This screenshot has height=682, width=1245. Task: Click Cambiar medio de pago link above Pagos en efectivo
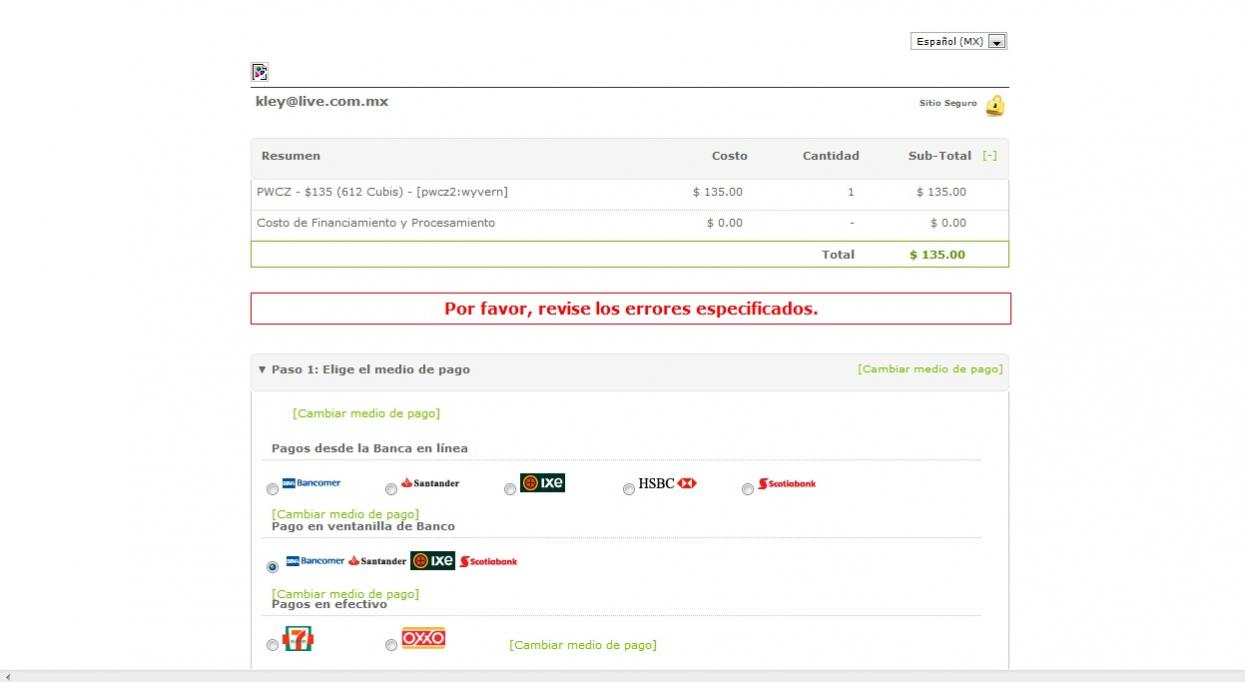point(345,594)
